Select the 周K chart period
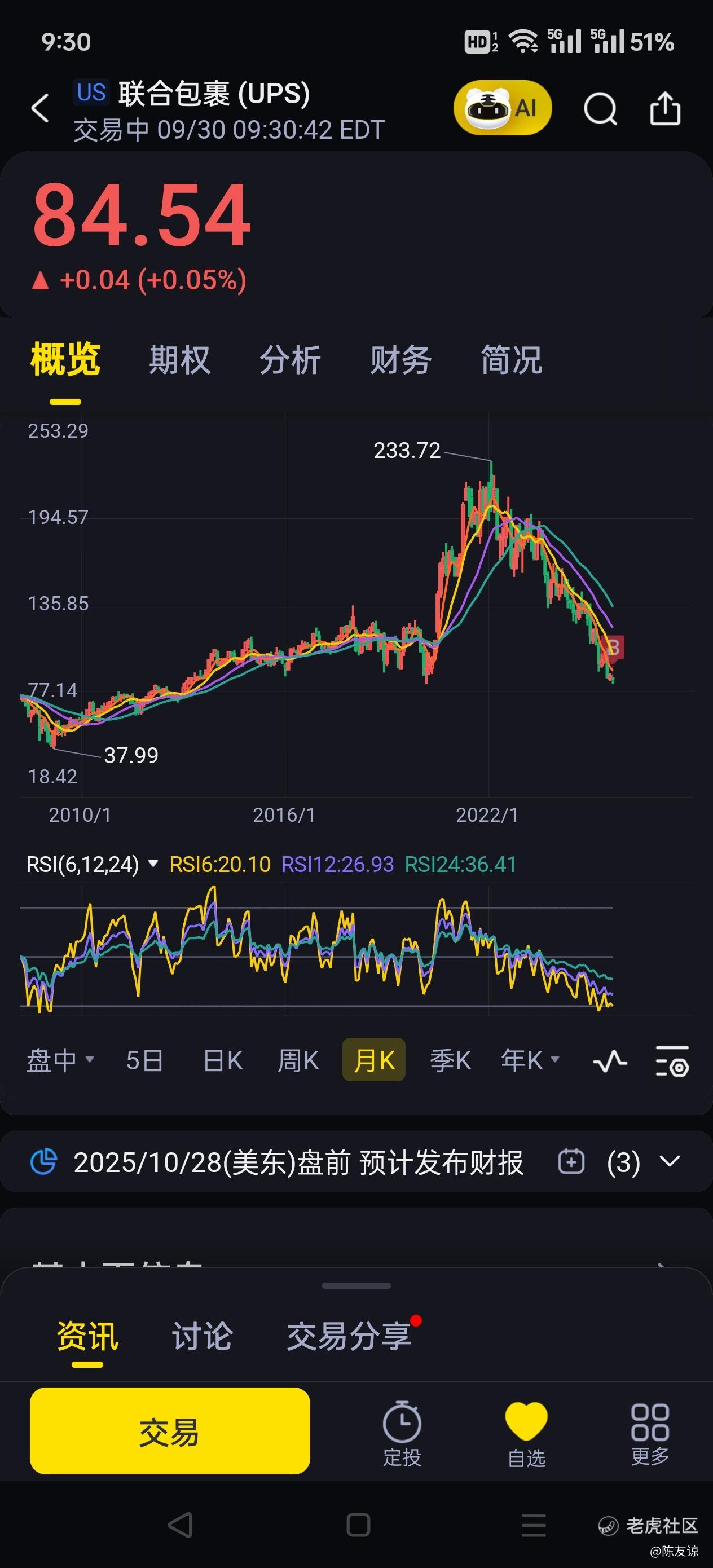The image size is (713, 1568). (298, 1060)
